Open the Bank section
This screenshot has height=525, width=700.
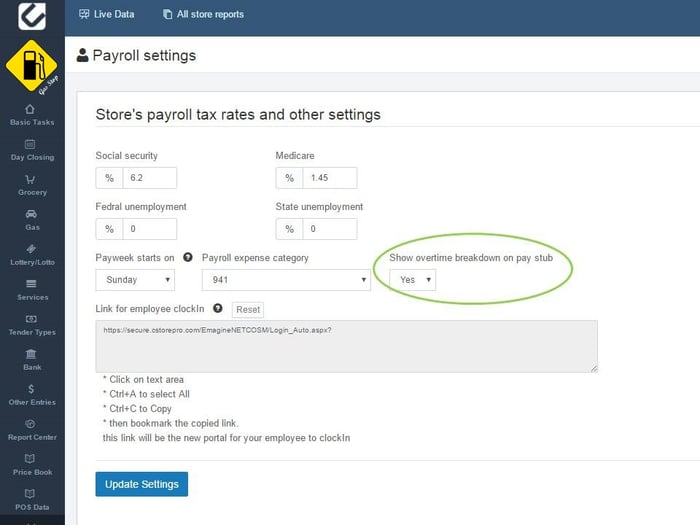31,359
